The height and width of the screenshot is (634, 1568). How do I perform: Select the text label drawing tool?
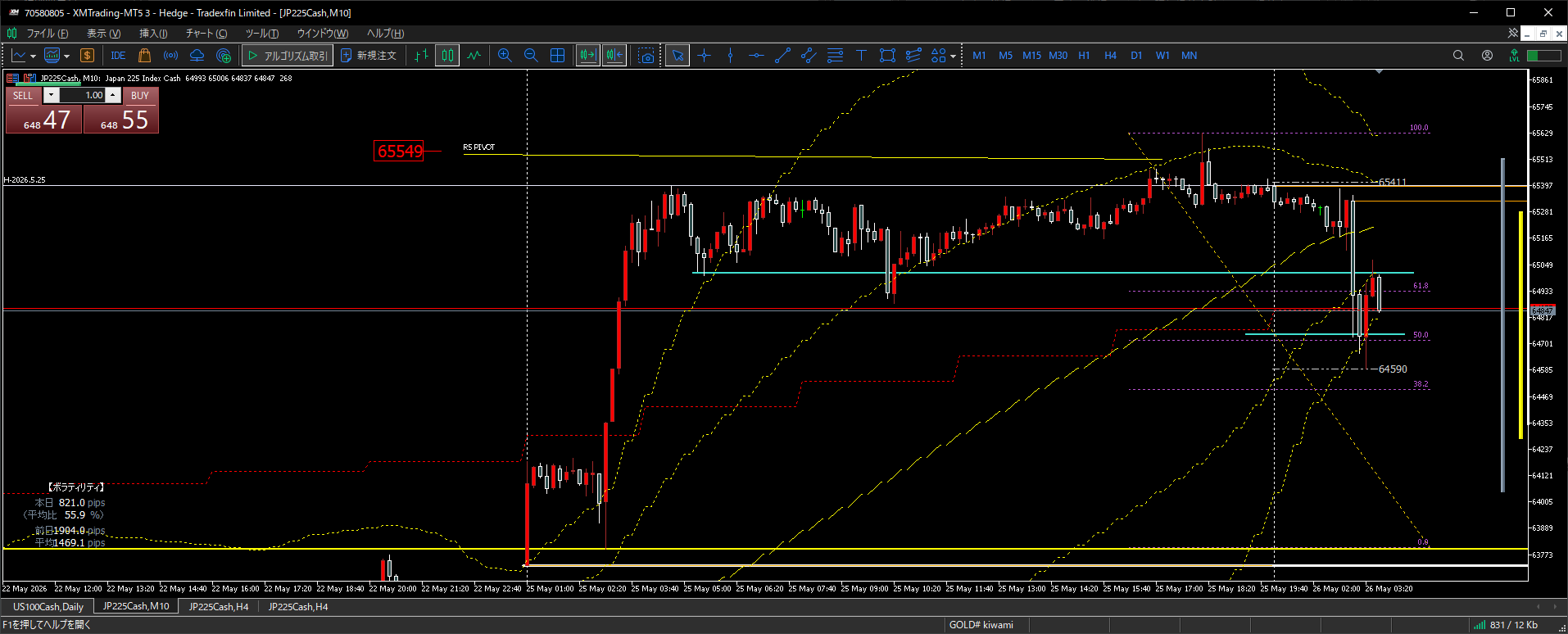click(861, 56)
